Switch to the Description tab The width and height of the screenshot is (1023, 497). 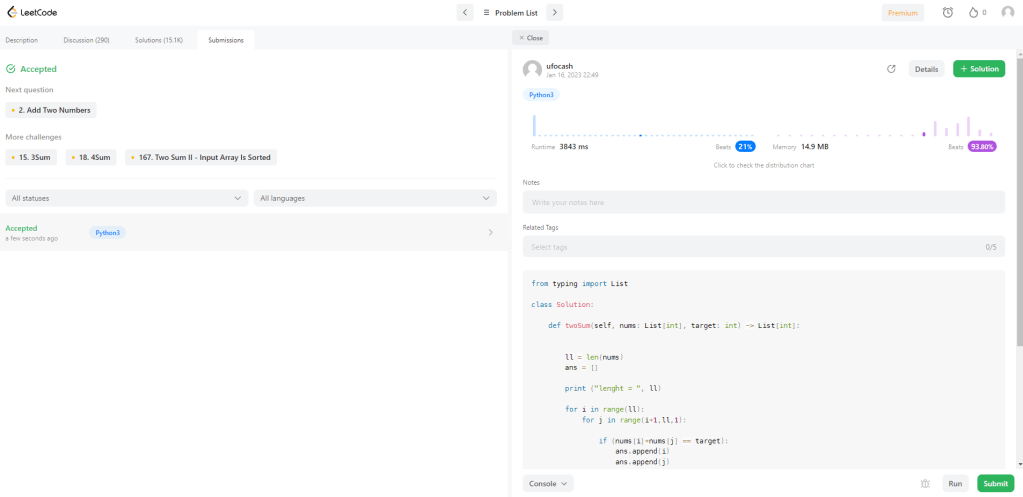22,40
